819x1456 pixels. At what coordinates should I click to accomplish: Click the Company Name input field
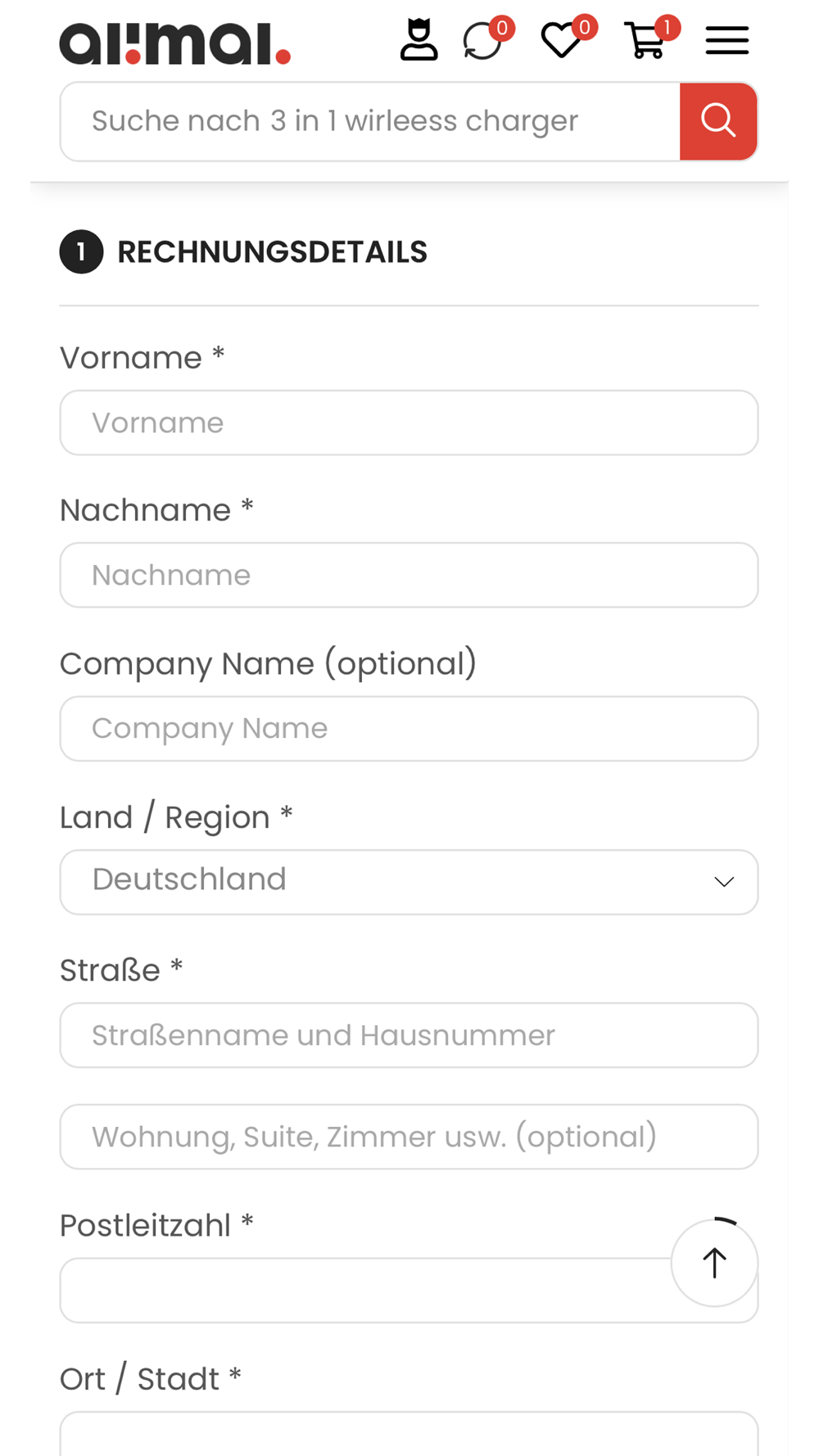tap(409, 729)
